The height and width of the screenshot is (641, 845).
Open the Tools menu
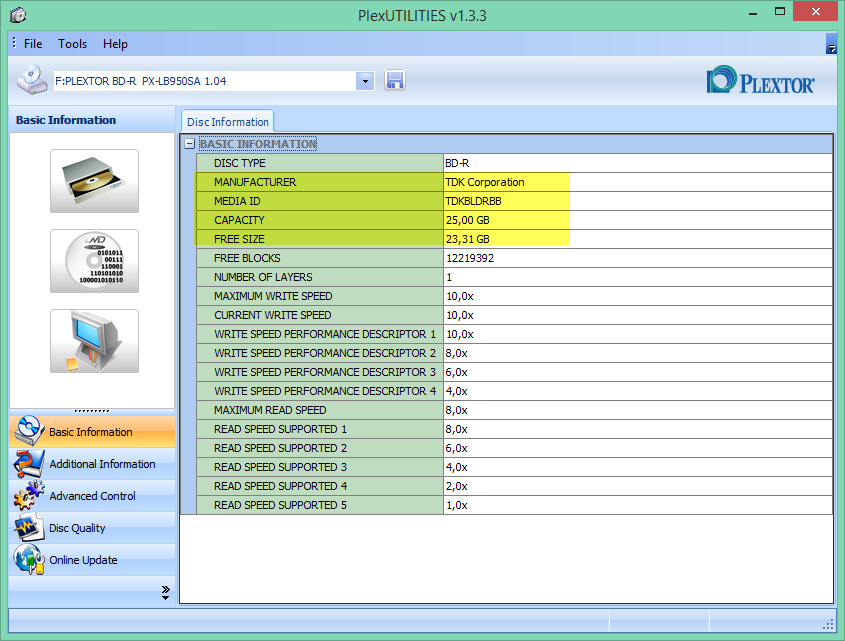(x=72, y=44)
